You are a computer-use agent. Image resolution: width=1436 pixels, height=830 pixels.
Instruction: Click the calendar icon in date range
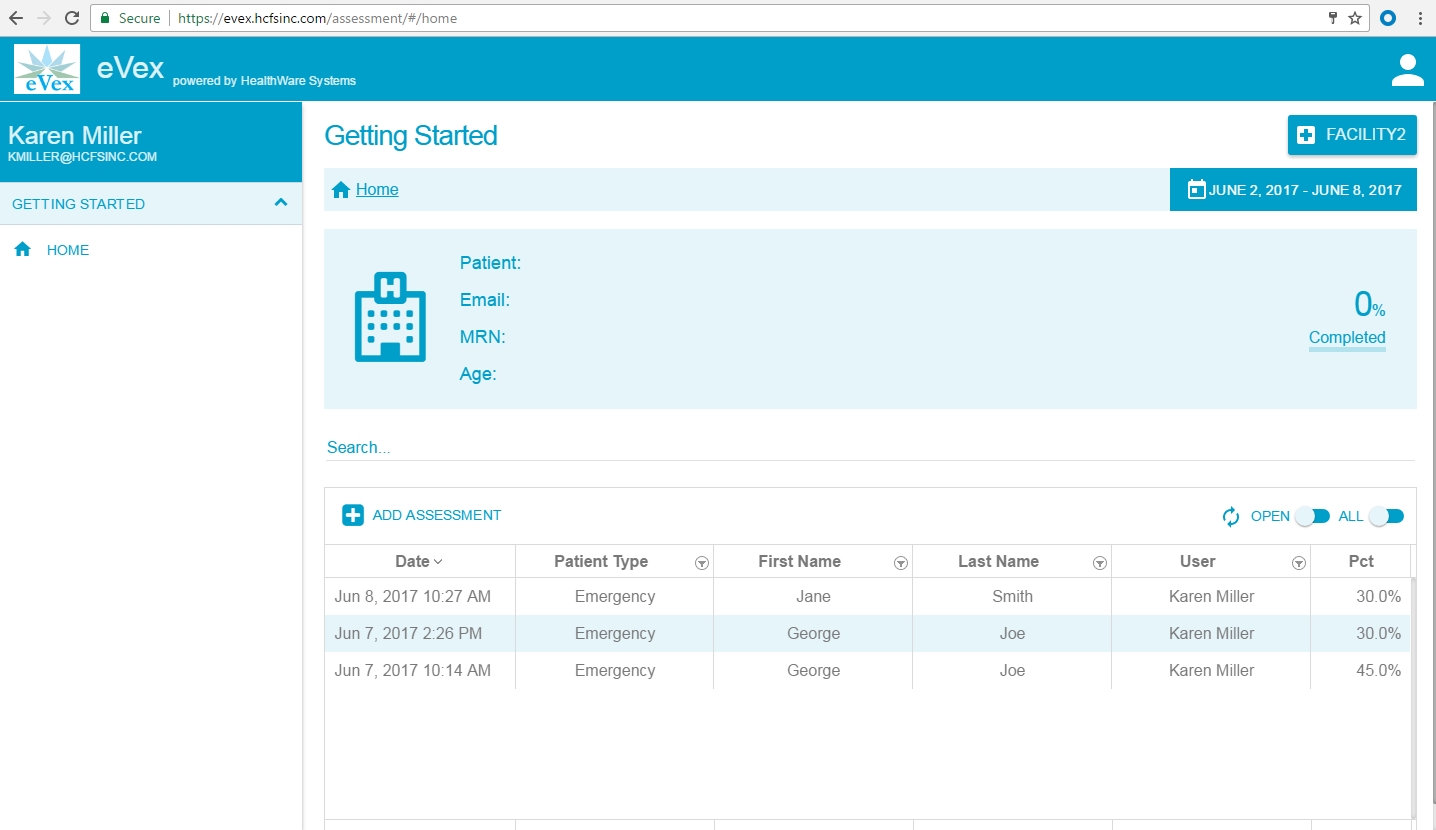pos(1196,190)
